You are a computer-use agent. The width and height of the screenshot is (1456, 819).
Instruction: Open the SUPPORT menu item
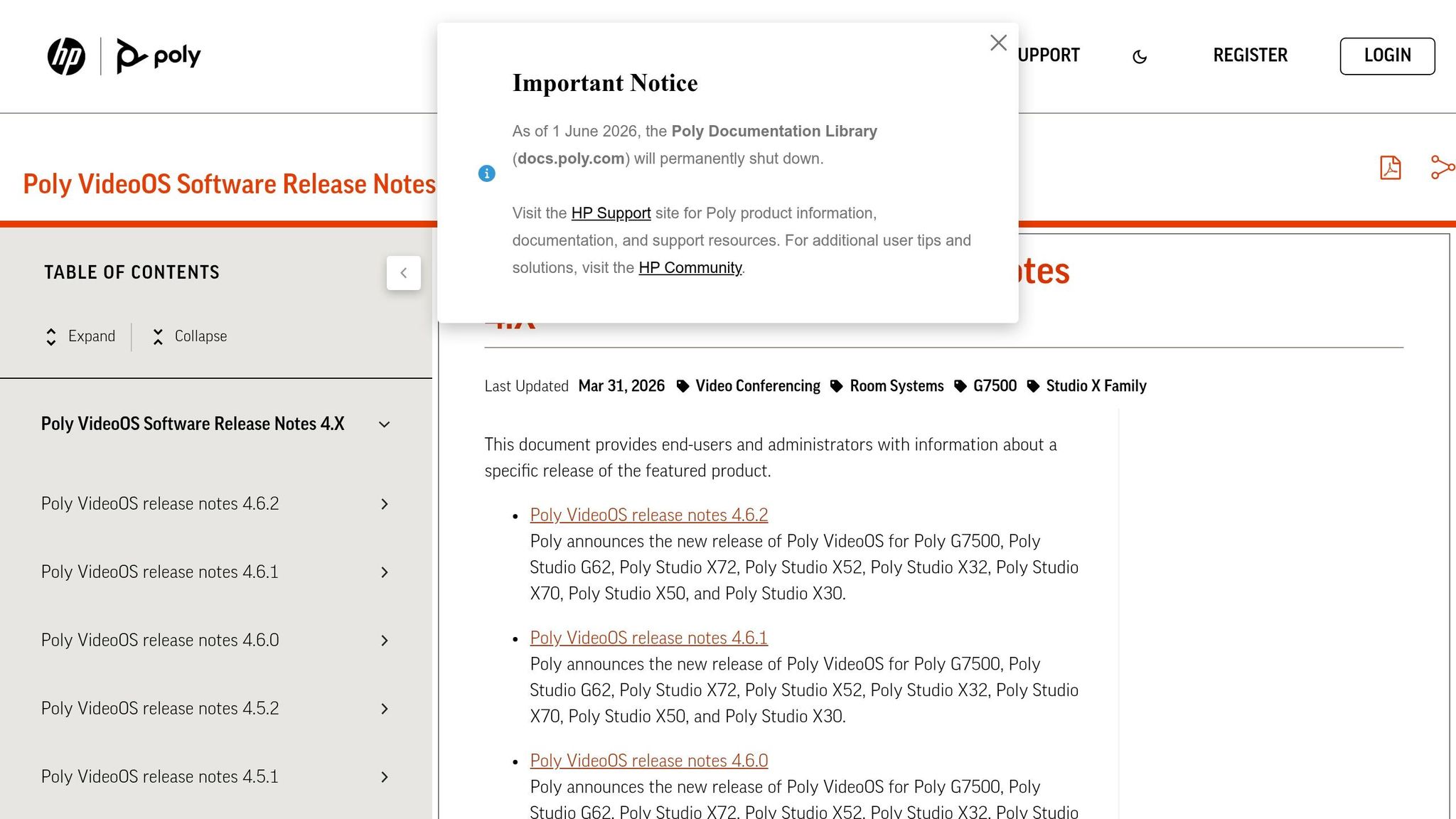pyautogui.click(x=1049, y=55)
